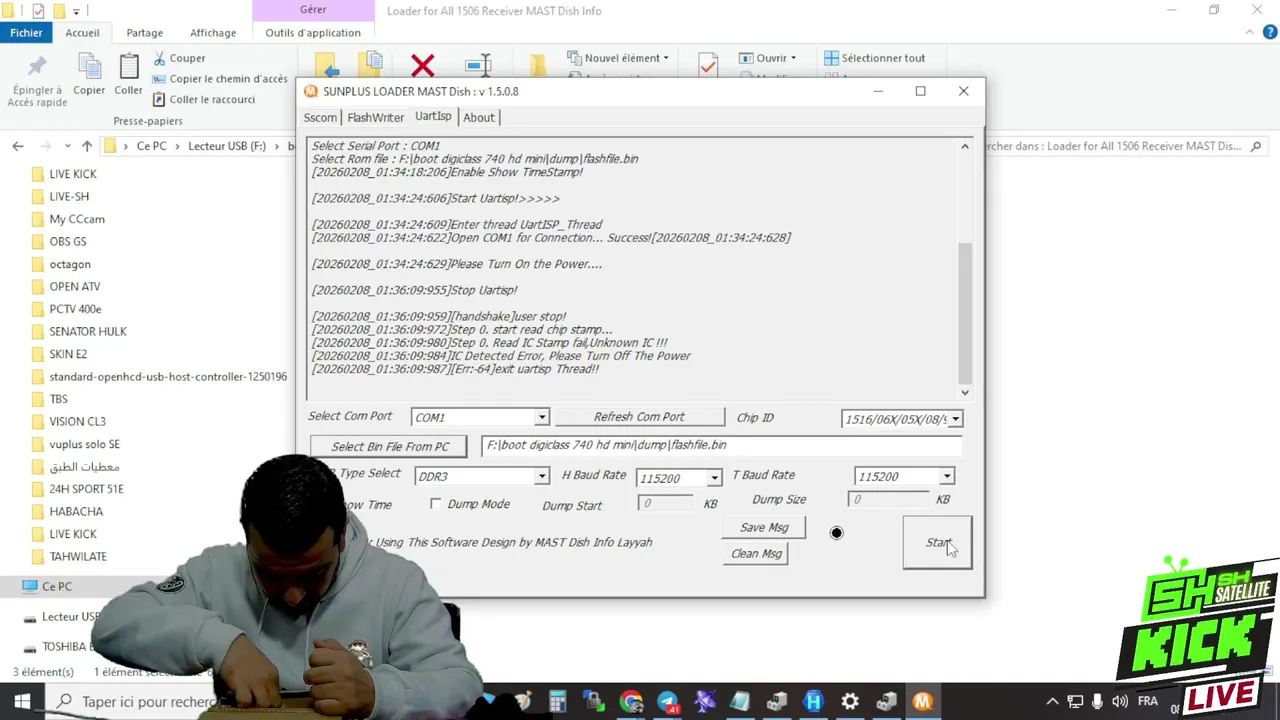
Task: Select the octagon folder
Action: click(70, 264)
